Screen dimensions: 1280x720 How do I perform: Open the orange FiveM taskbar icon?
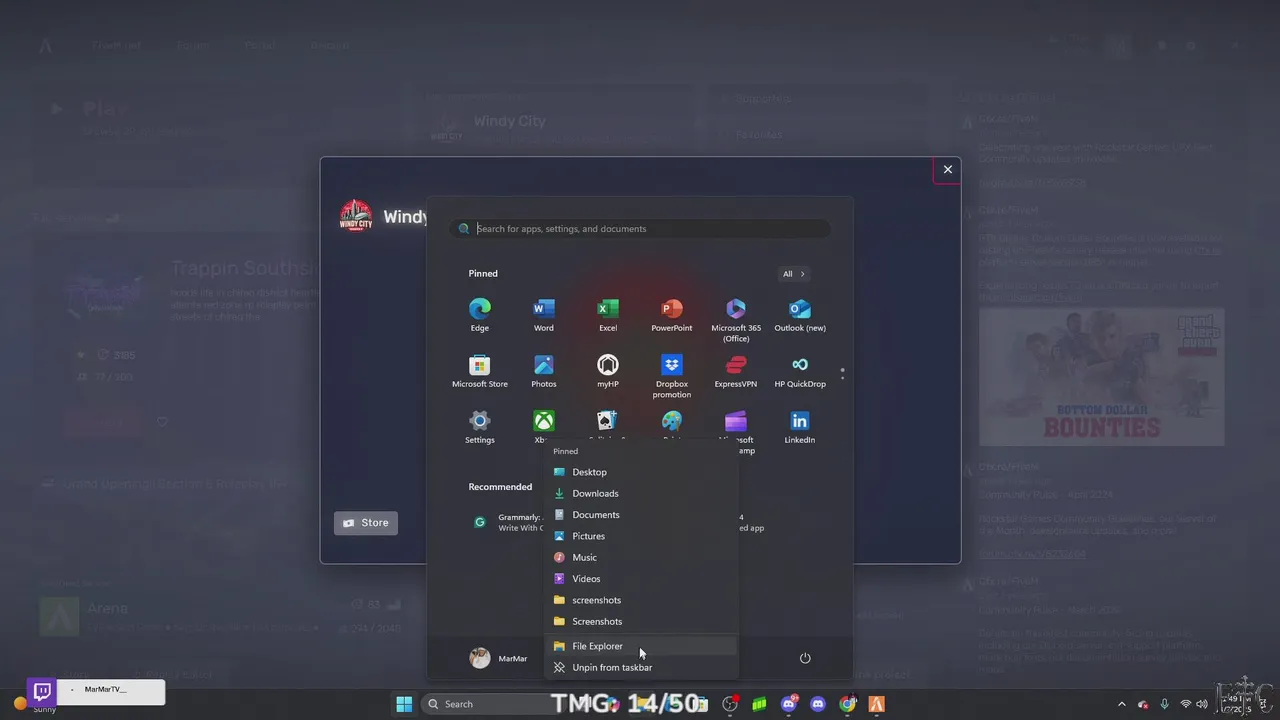(877, 704)
